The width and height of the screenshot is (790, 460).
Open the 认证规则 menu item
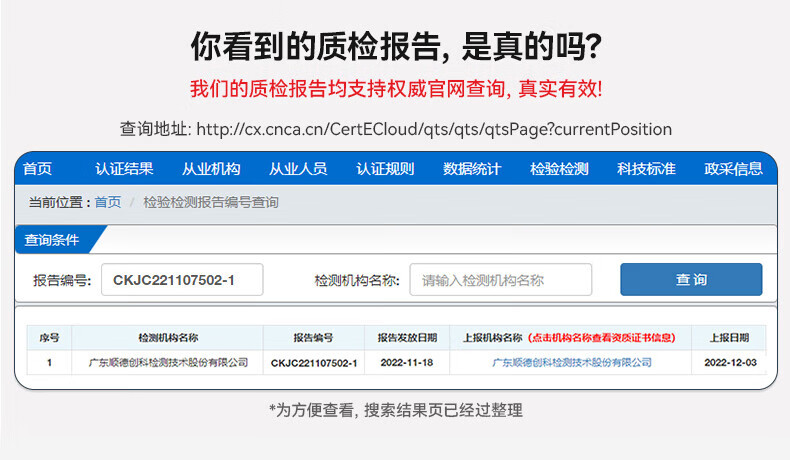(385, 169)
